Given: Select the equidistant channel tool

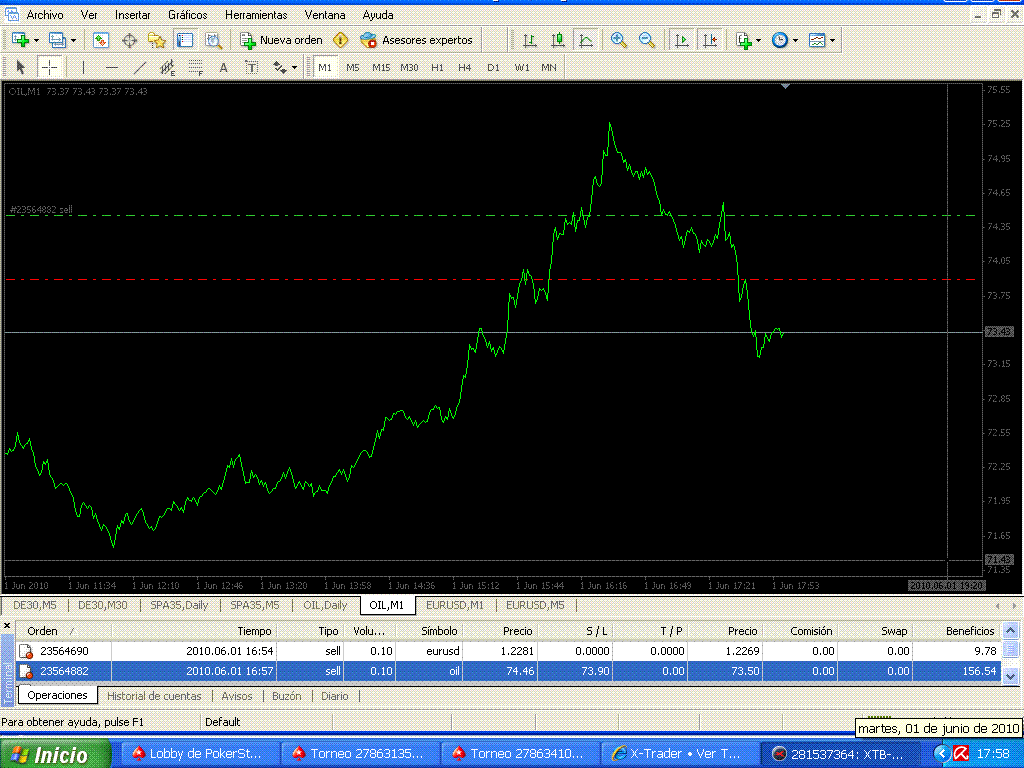Looking at the screenshot, I should [167, 67].
